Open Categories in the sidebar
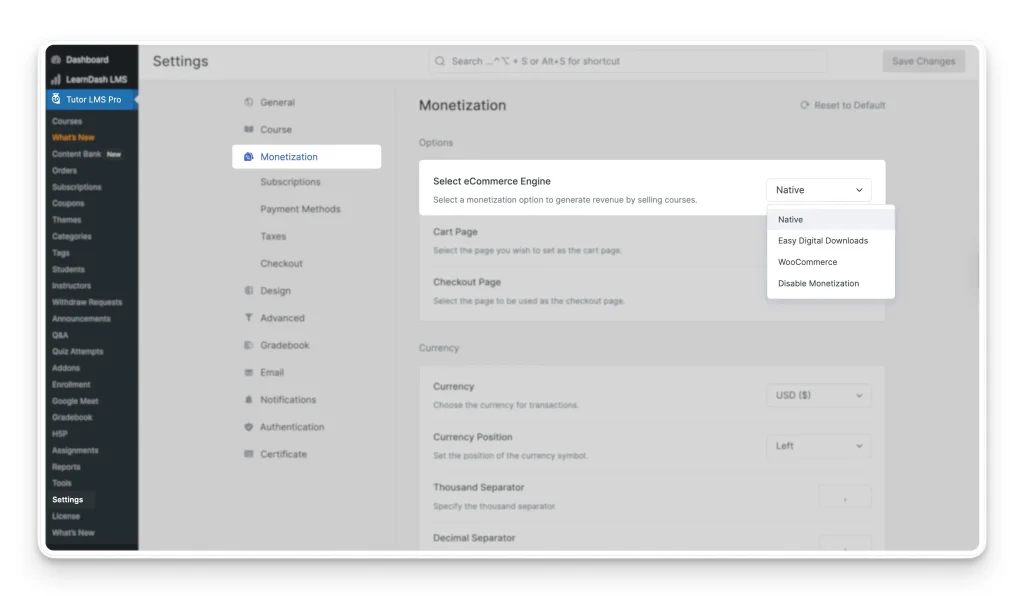Screen dimensions: 1024x596 (72, 236)
